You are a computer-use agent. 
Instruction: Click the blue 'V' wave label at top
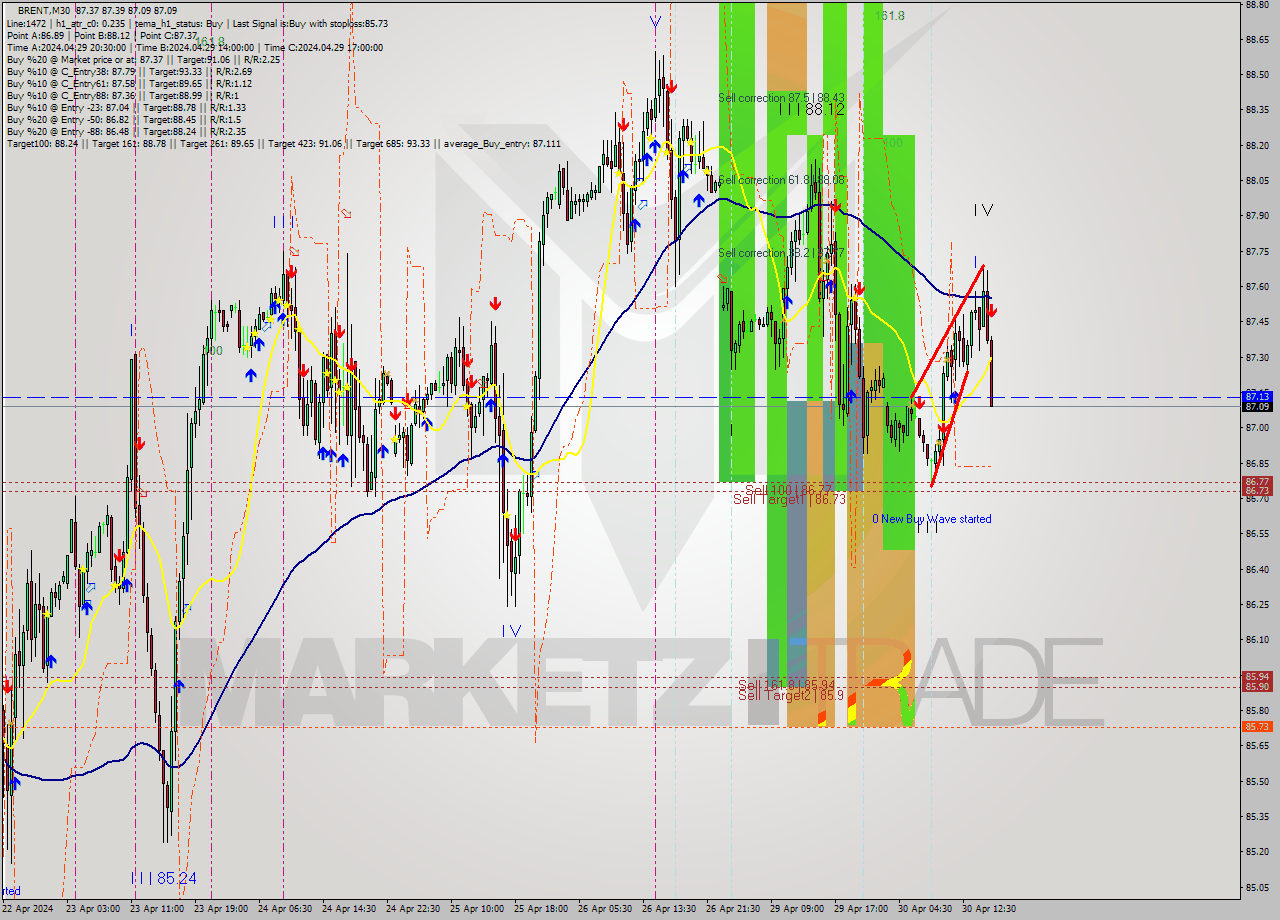[655, 21]
